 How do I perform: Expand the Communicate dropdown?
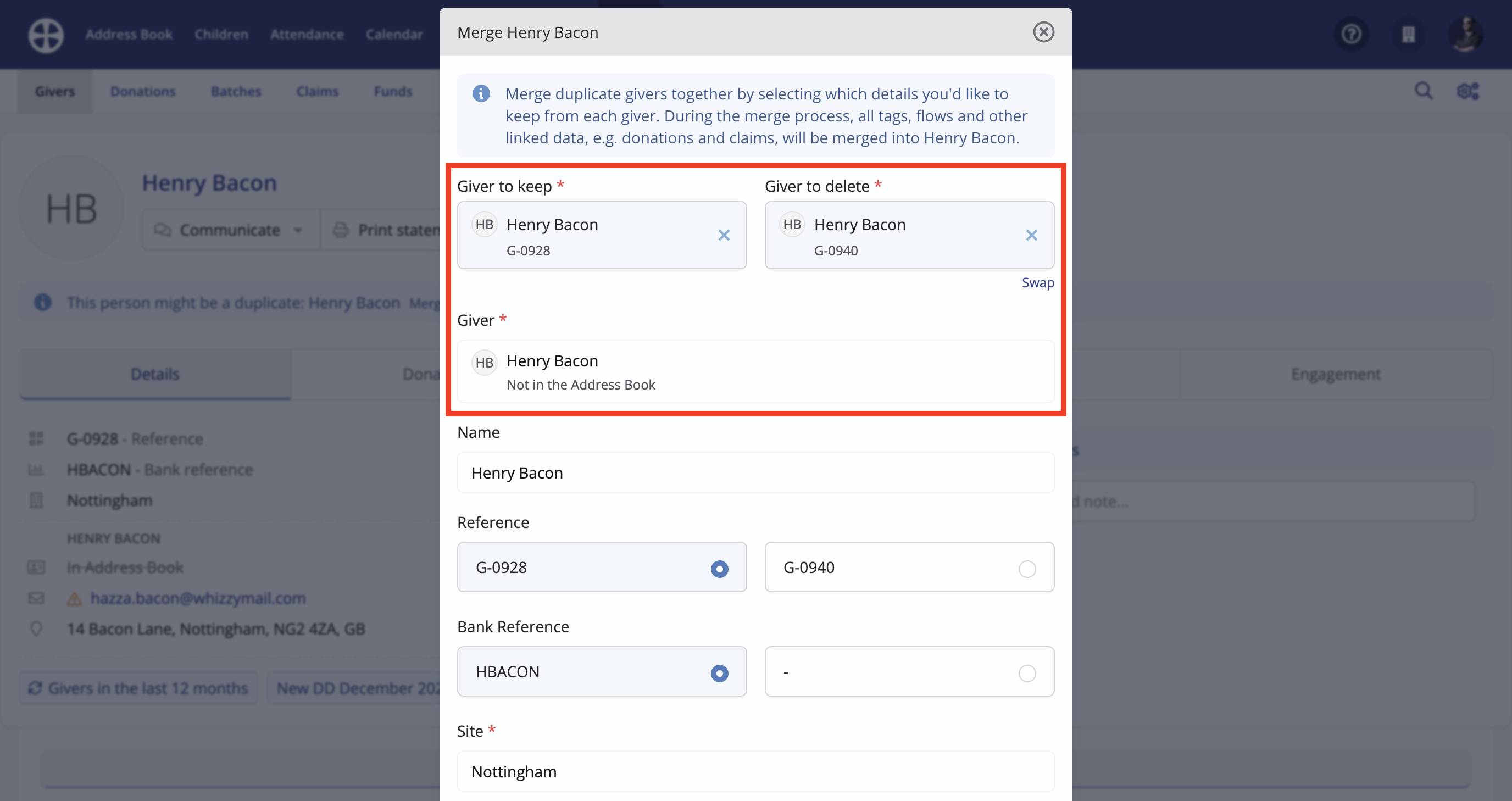coord(230,230)
